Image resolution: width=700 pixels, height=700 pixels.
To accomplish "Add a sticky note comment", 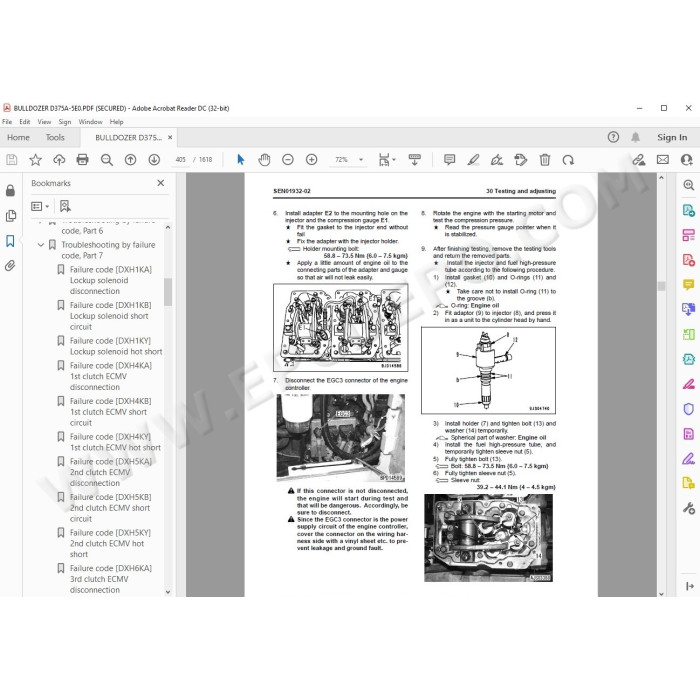I will pyautogui.click(x=450, y=160).
